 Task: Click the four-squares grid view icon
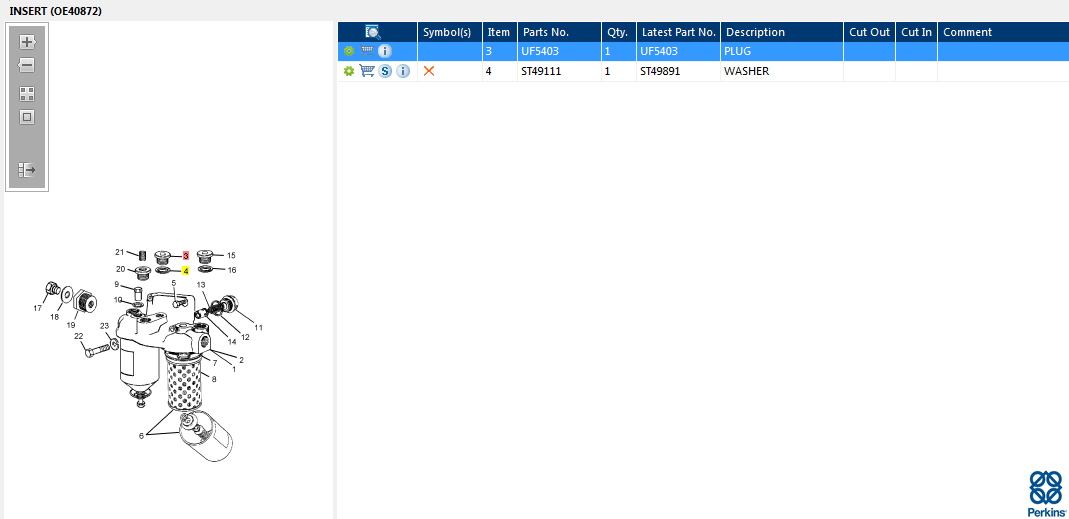pyautogui.click(x=27, y=94)
